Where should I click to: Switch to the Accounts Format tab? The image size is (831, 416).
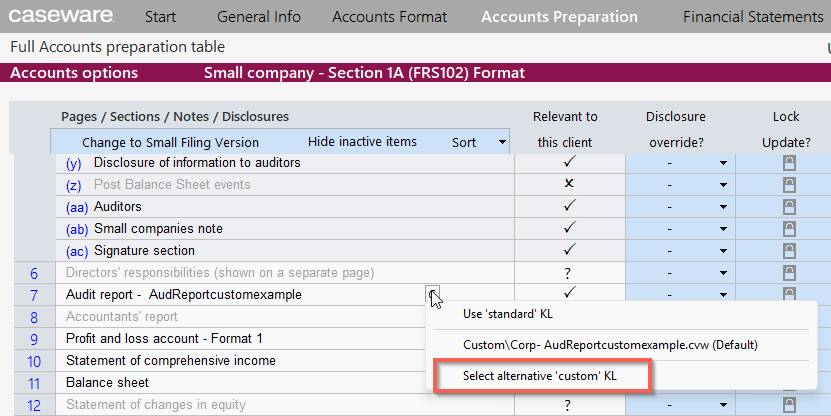[x=390, y=17]
